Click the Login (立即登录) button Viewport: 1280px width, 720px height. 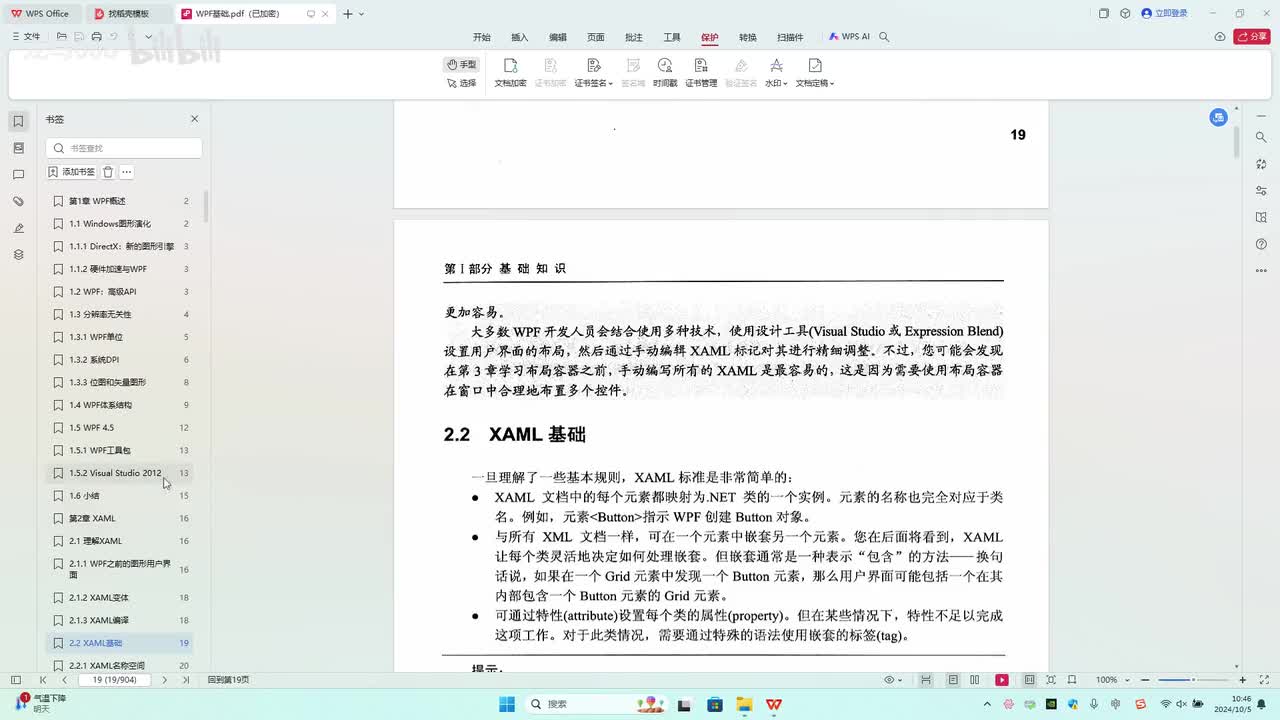(x=1164, y=14)
